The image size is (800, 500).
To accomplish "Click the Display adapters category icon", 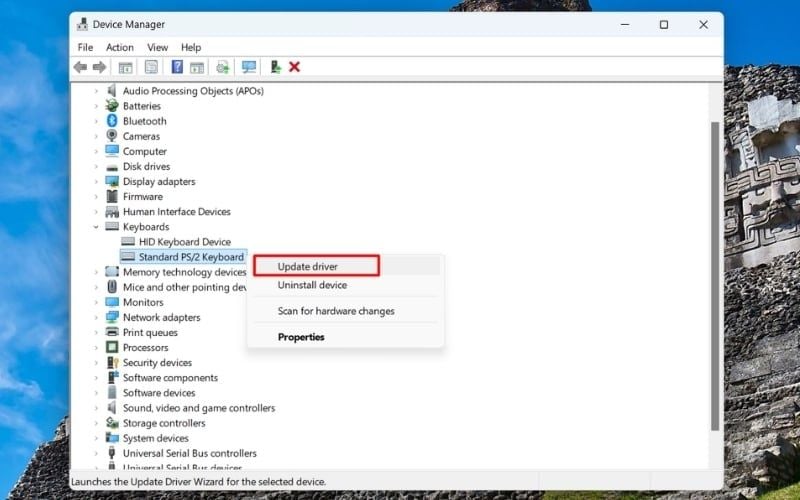I will coord(112,181).
